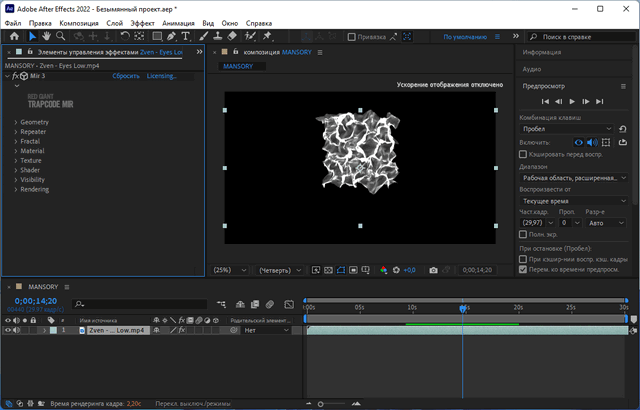Click the Home icon in toolbar
The width and height of the screenshot is (640, 410).
coord(12,36)
